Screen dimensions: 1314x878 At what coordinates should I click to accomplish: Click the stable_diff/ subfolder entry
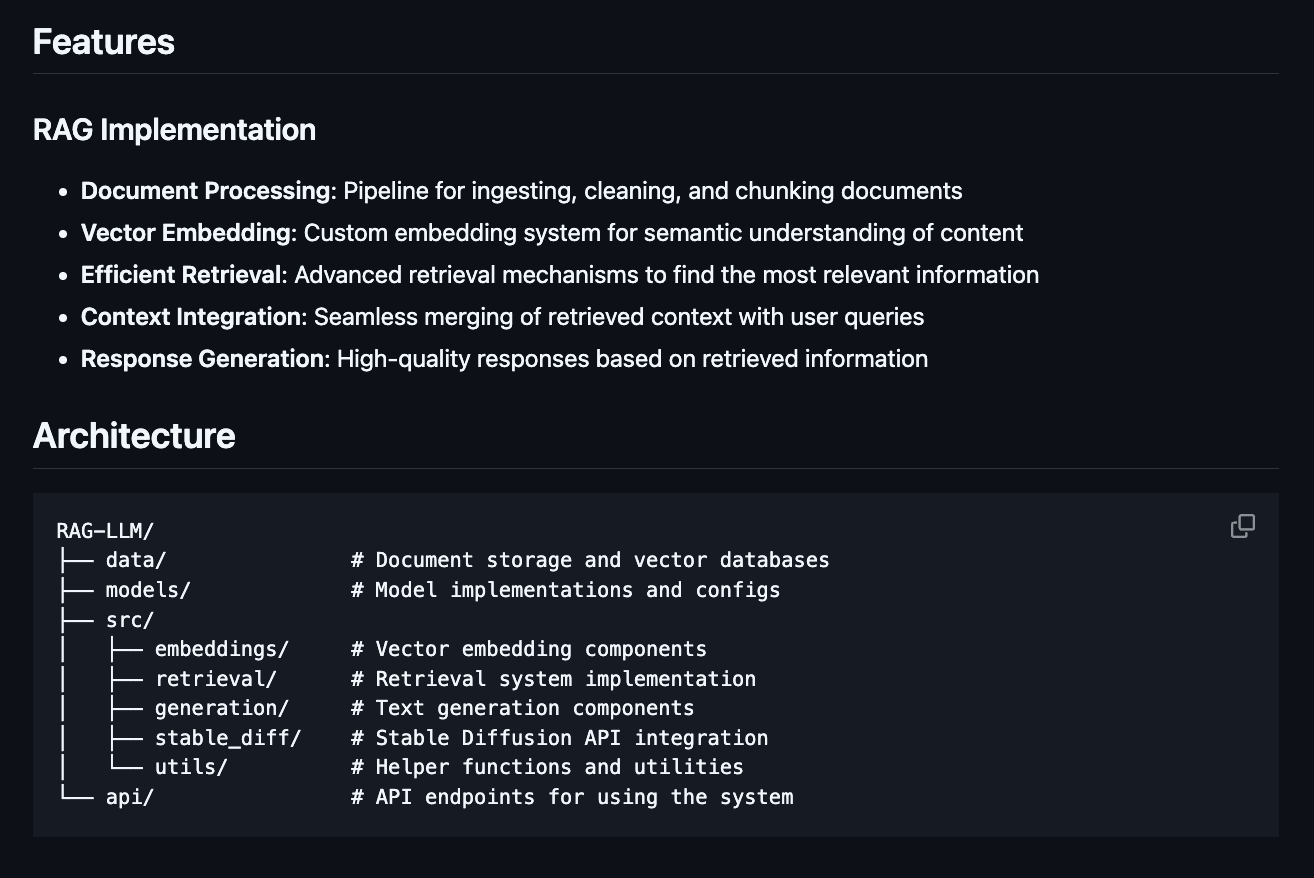click(228, 738)
